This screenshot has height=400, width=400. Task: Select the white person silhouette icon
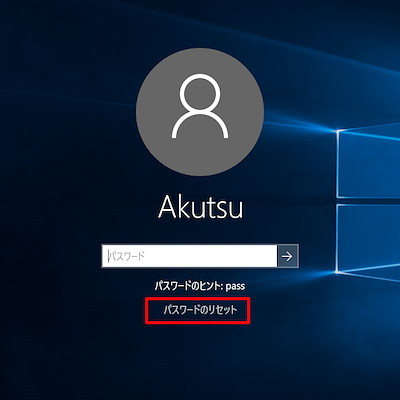[200, 106]
